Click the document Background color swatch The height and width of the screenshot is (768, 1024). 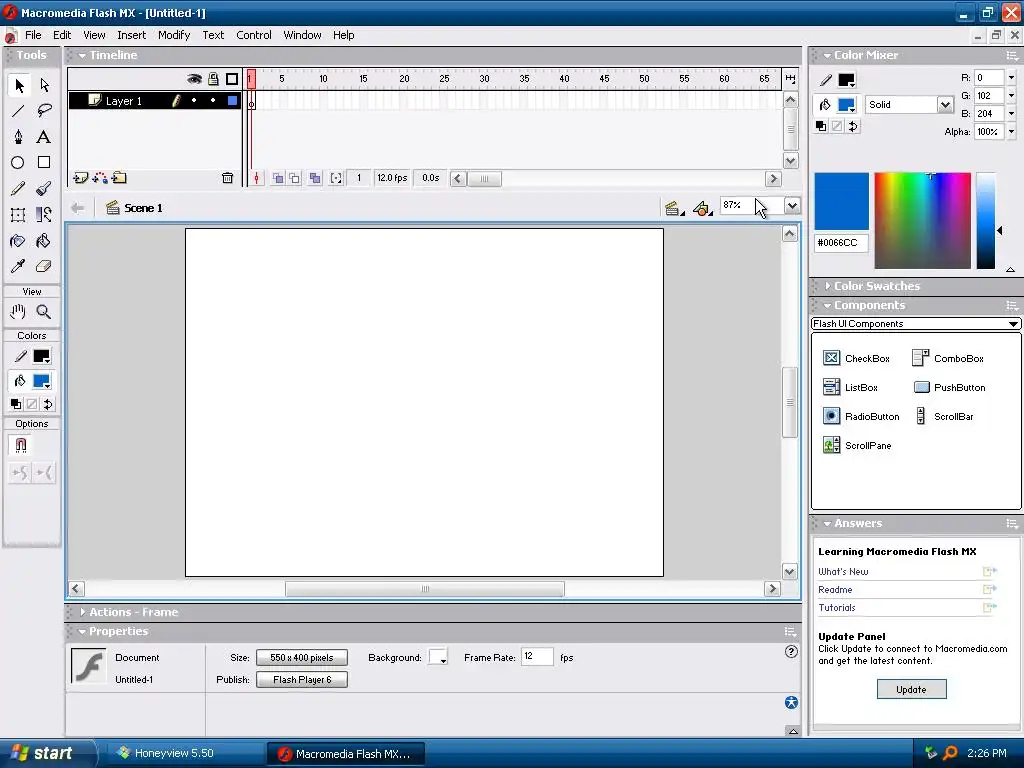coord(438,658)
